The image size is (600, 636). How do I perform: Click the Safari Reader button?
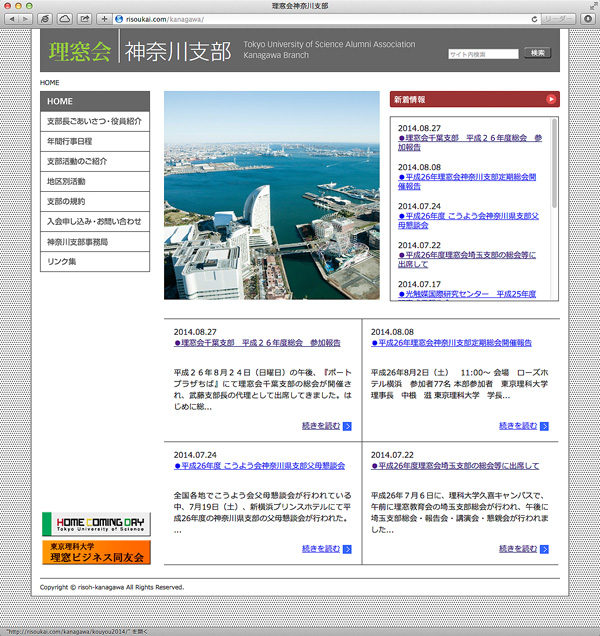tap(559, 19)
